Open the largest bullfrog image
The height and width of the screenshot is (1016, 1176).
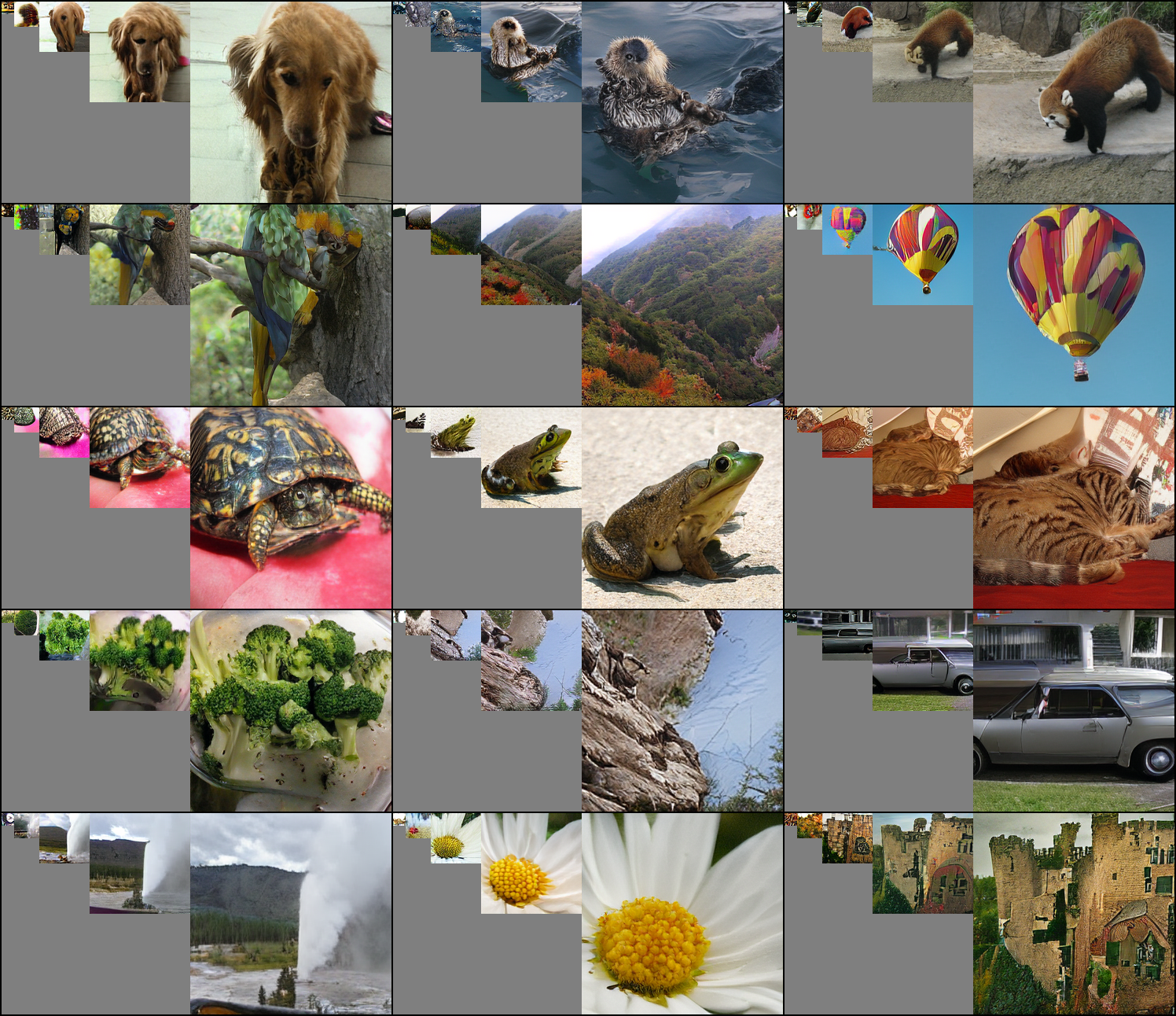pos(682,508)
